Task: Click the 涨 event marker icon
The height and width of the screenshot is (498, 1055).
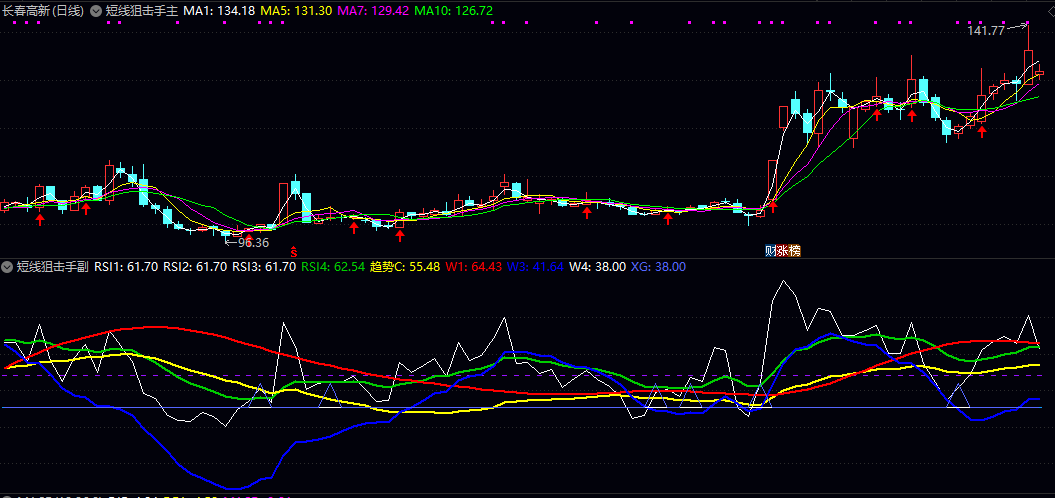Action: point(783,250)
